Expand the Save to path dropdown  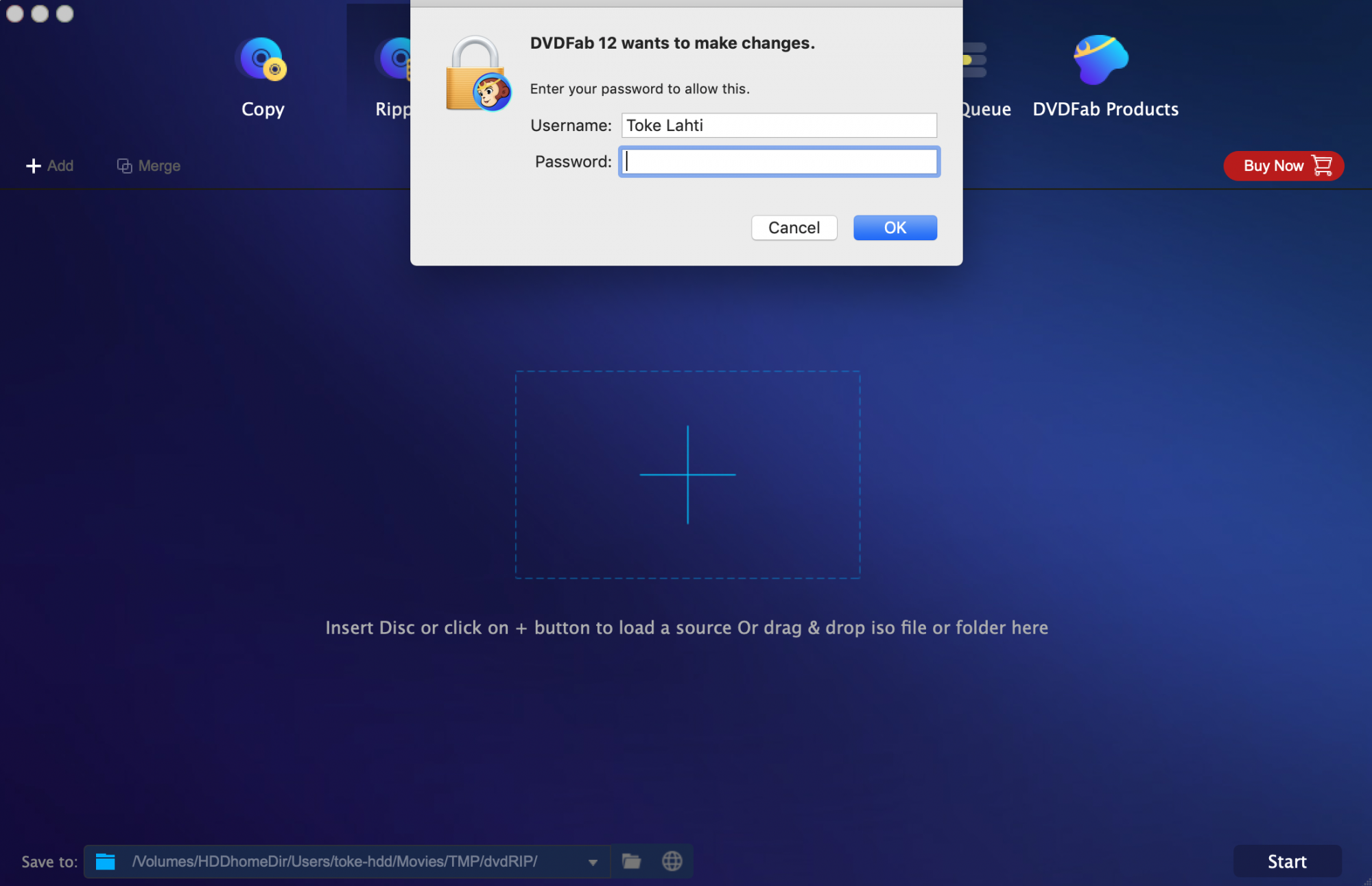pos(593,863)
